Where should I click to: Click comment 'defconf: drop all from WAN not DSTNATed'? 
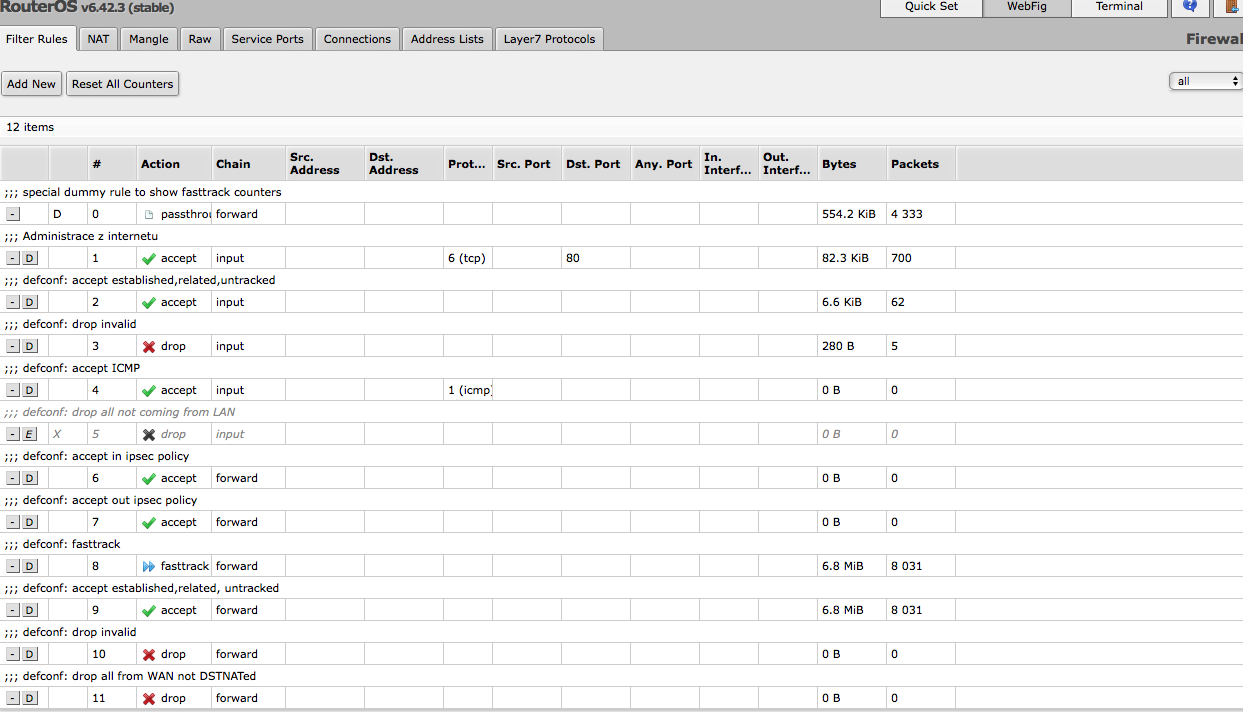coord(139,676)
